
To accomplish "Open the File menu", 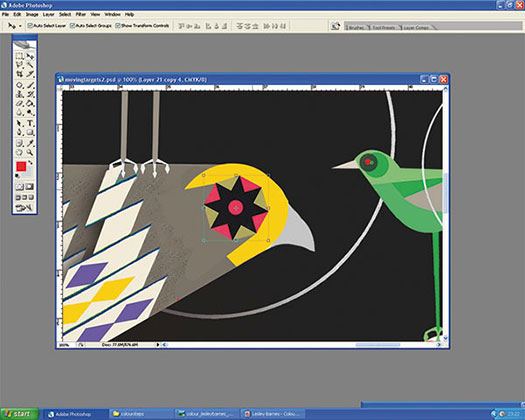I will 5,14.
